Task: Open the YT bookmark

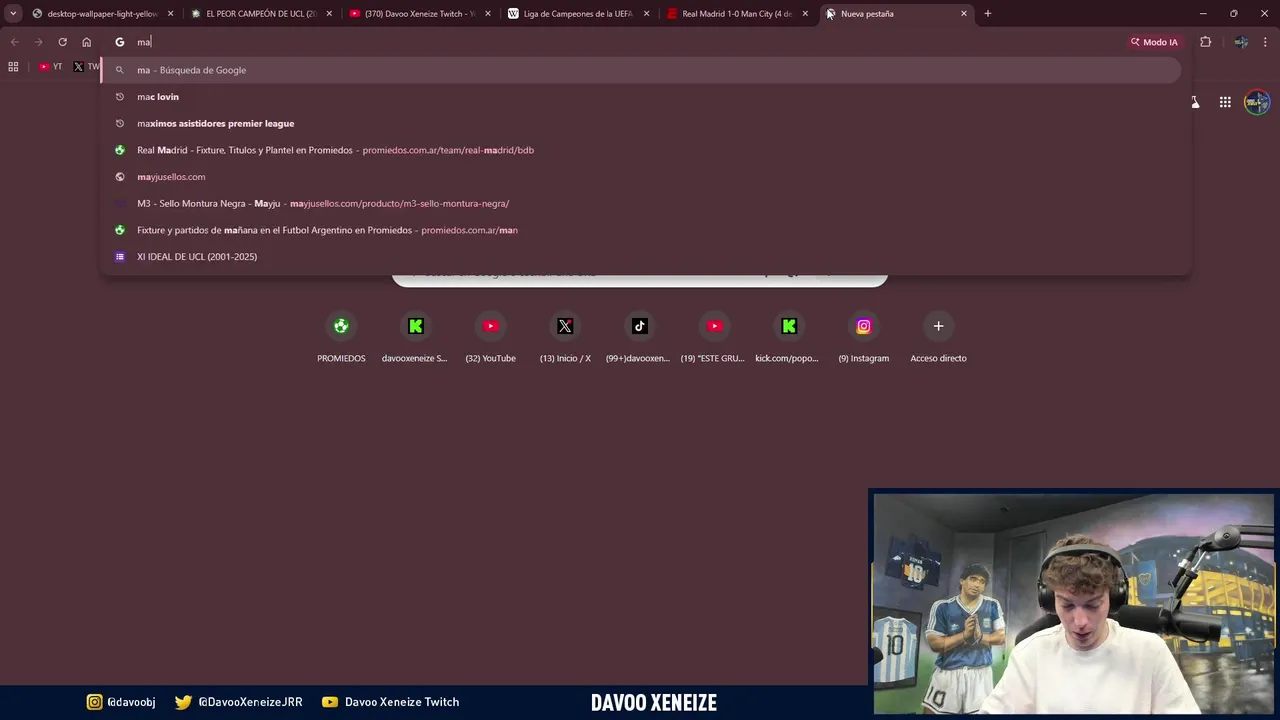Action: point(51,67)
